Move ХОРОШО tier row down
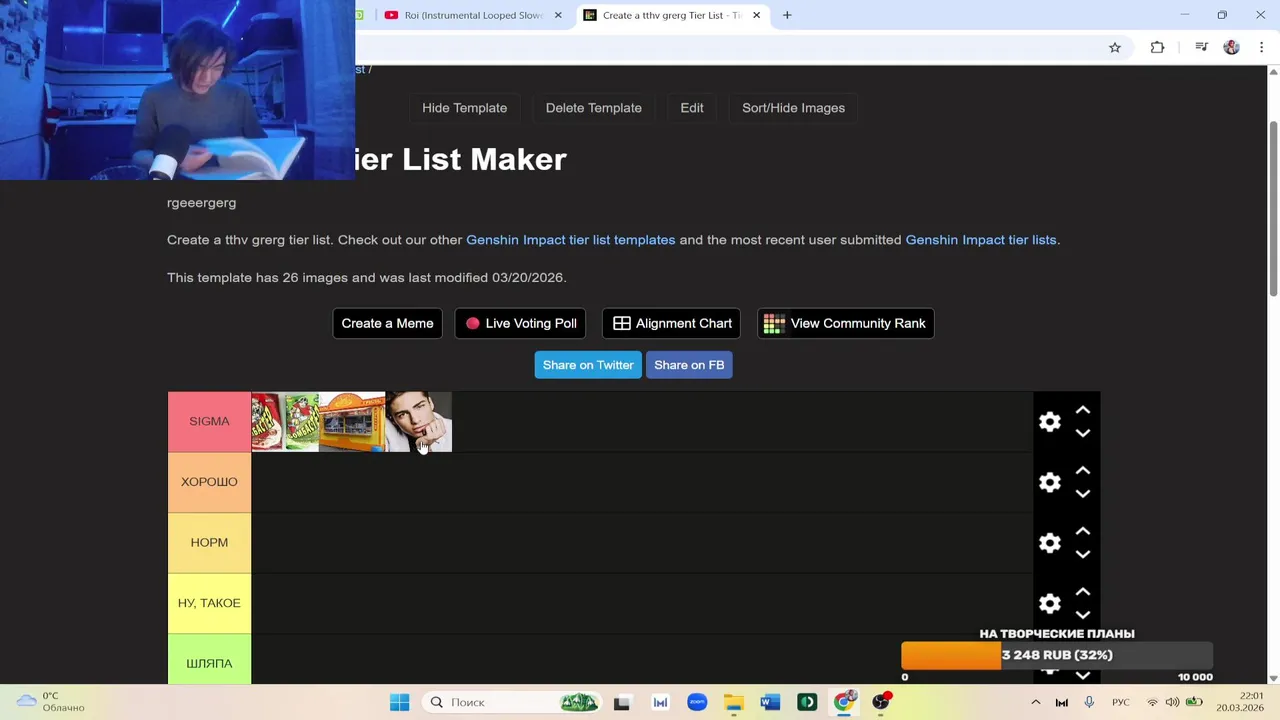Screen dimensions: 1280x720 click(1083, 494)
